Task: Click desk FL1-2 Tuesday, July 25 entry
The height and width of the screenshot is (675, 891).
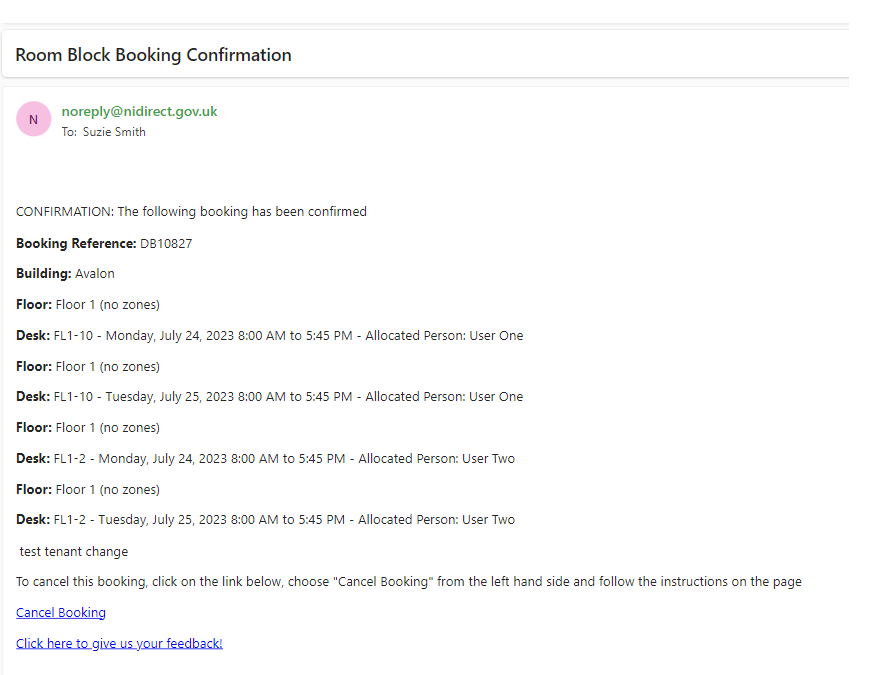Action: click(x=284, y=520)
